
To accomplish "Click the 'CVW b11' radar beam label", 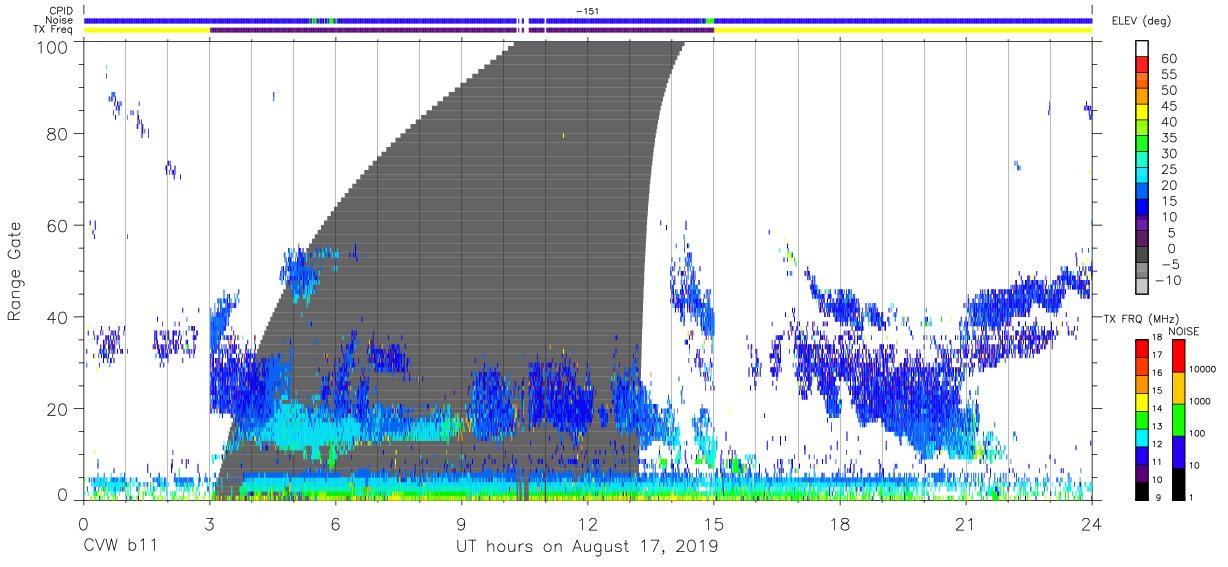I will click(119, 546).
